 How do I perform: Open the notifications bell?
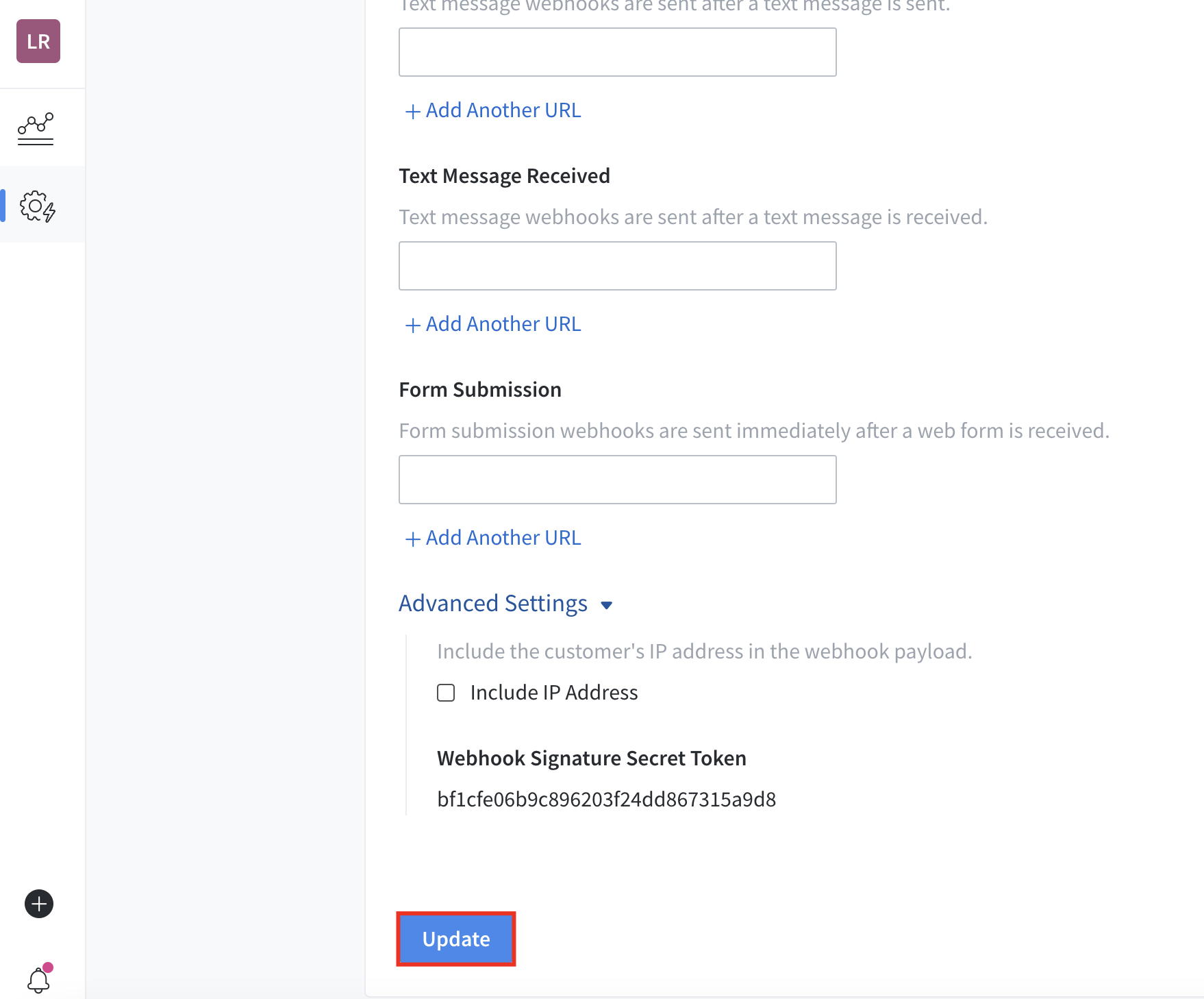[38, 980]
